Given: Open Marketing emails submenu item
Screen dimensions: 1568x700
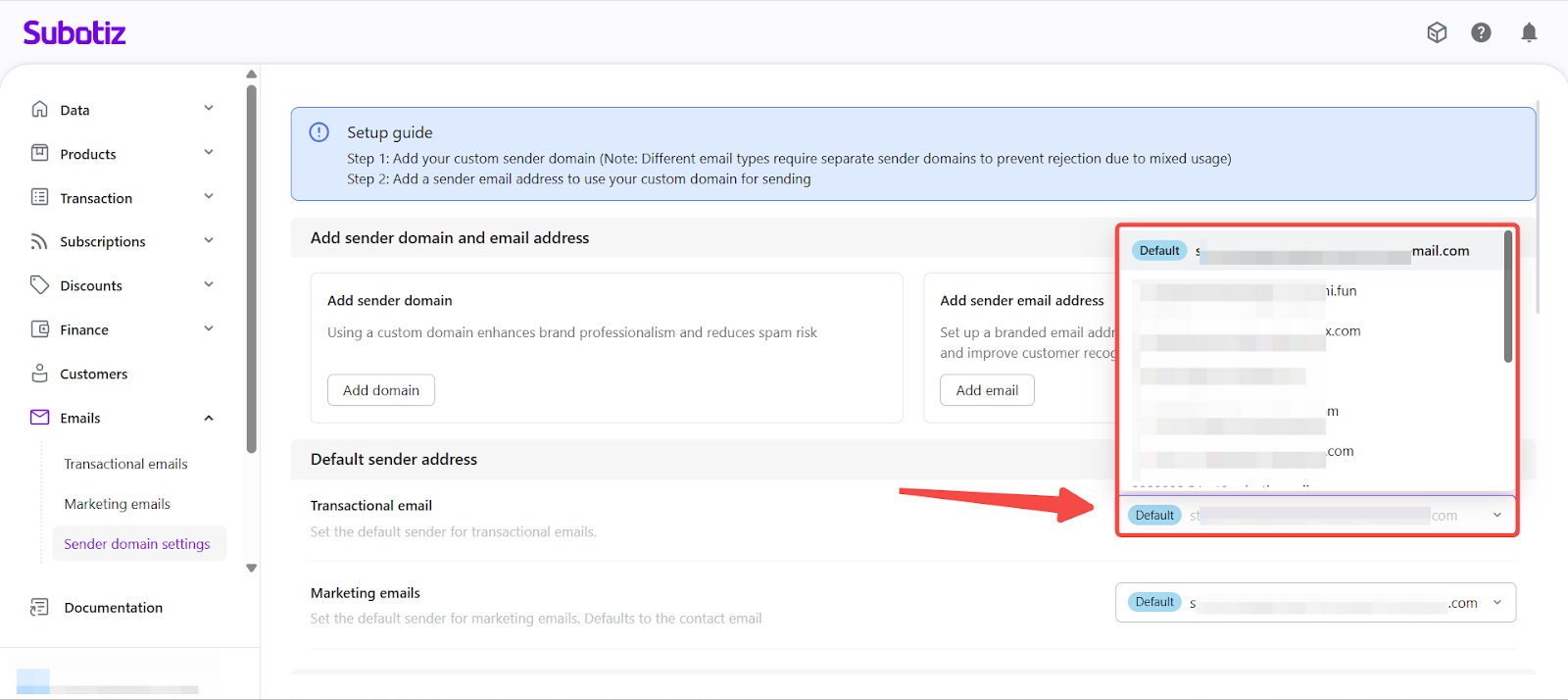Looking at the screenshot, I should tap(117, 504).
